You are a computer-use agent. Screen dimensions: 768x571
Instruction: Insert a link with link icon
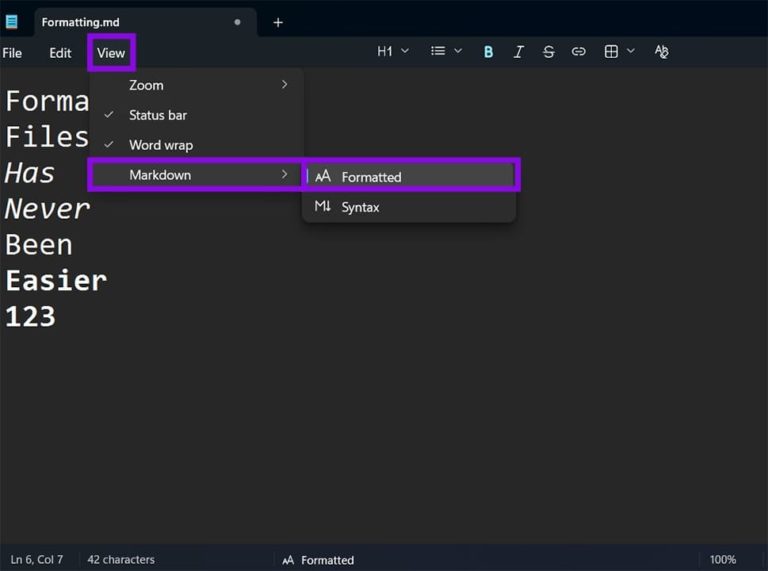pos(578,51)
